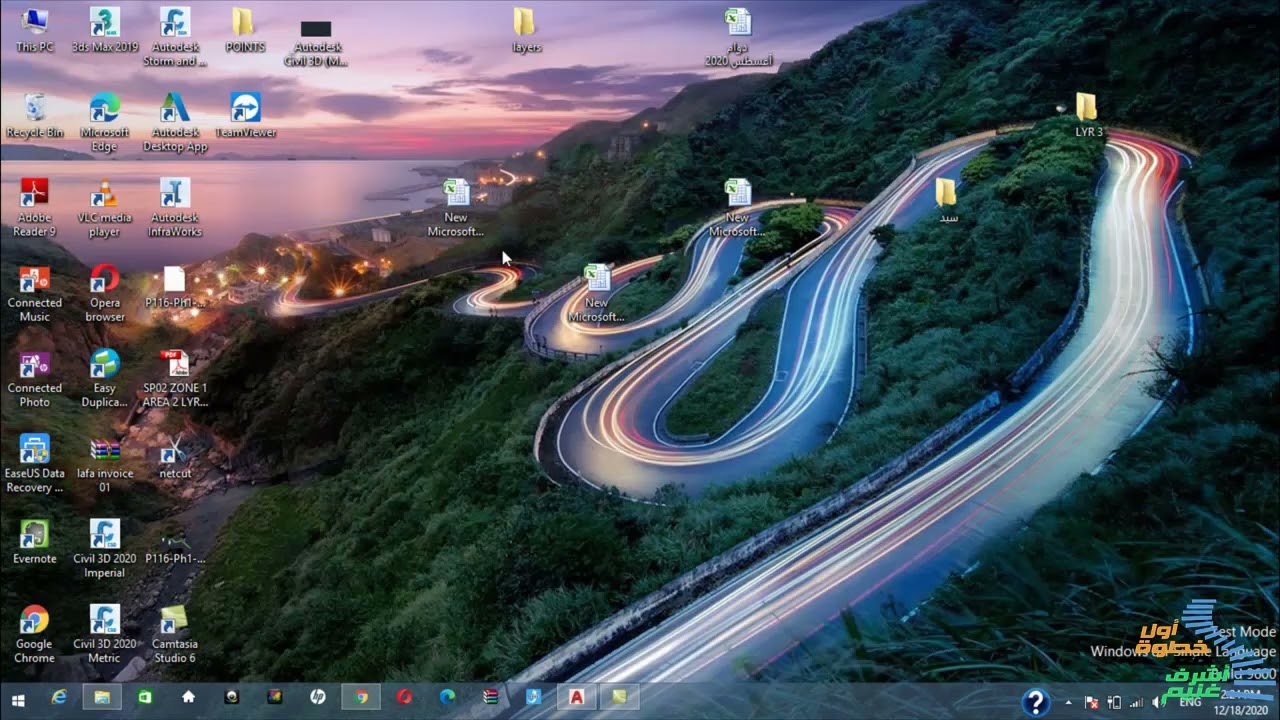1280x720 pixels.
Task: Check the battery status tray icon
Action: click(x=1114, y=702)
